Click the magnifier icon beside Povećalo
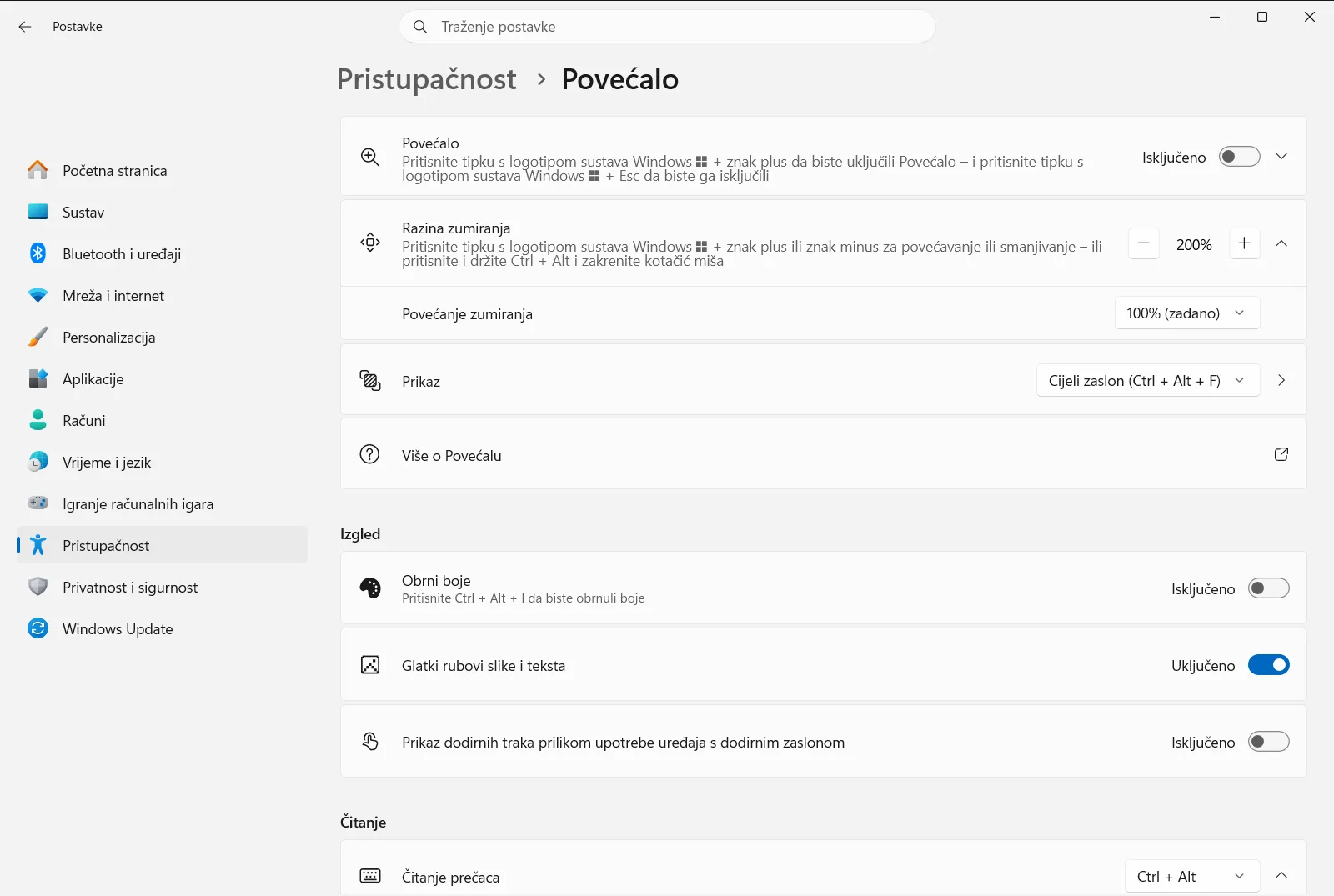Image resolution: width=1334 pixels, height=896 pixels. pyautogui.click(x=370, y=157)
